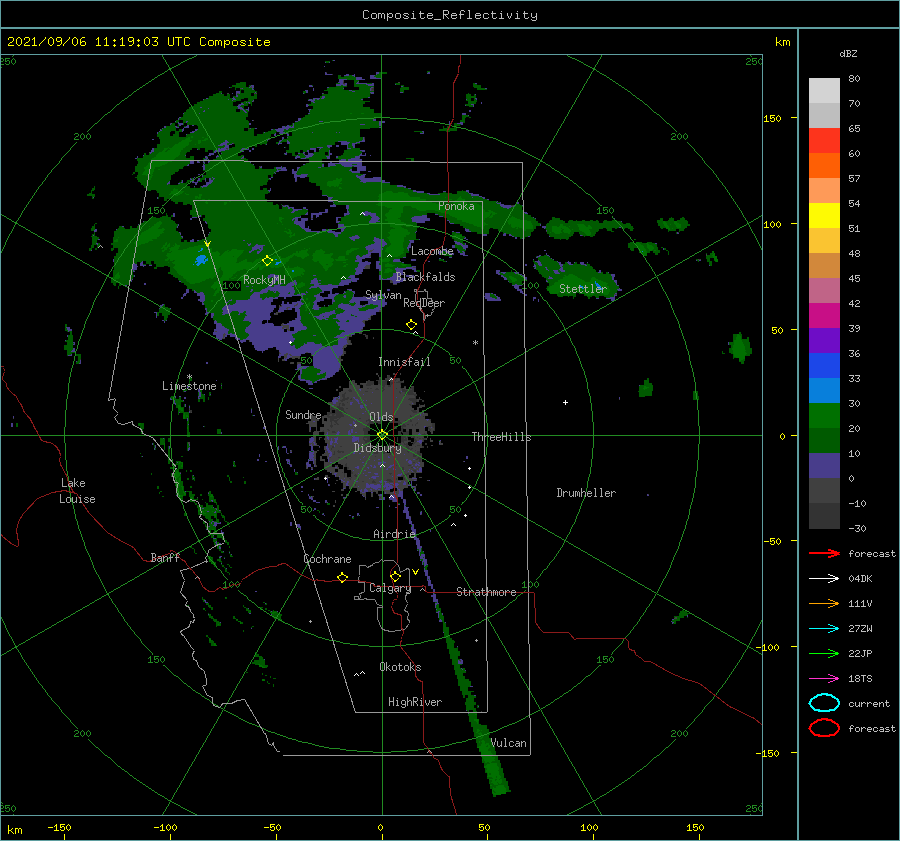Image resolution: width=900 pixels, height=841 pixels.
Task: Click the Composite_Reflectivity title
Action: coord(450,15)
